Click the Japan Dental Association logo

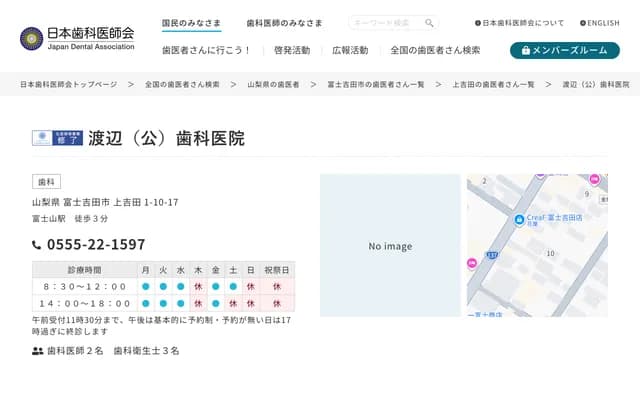(x=77, y=38)
